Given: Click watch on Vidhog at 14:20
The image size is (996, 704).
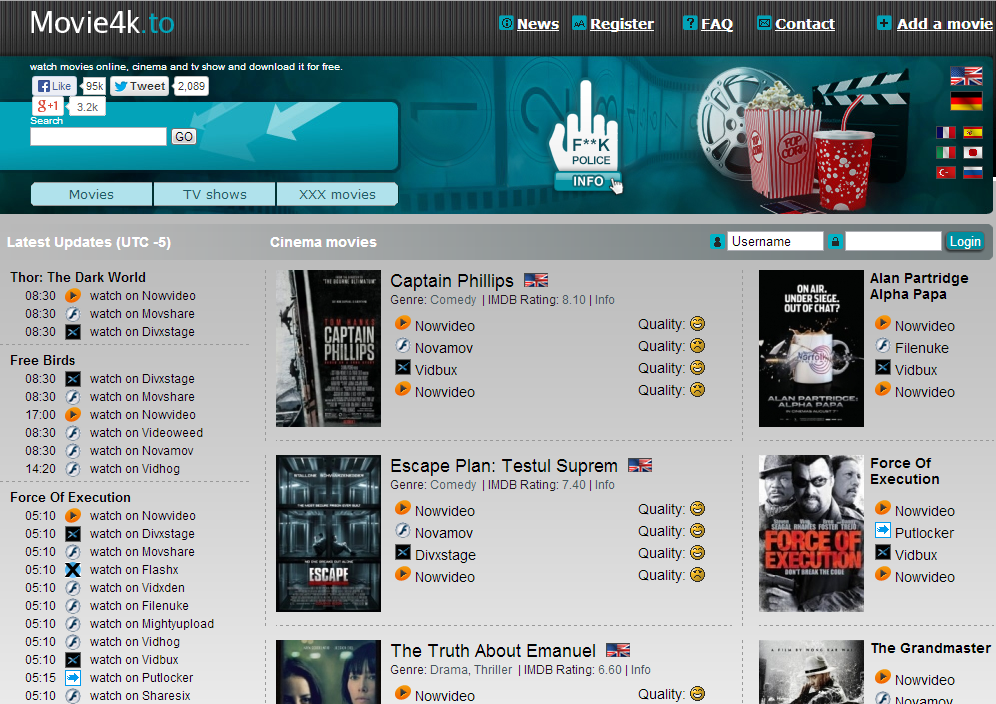Looking at the screenshot, I should [x=135, y=469].
